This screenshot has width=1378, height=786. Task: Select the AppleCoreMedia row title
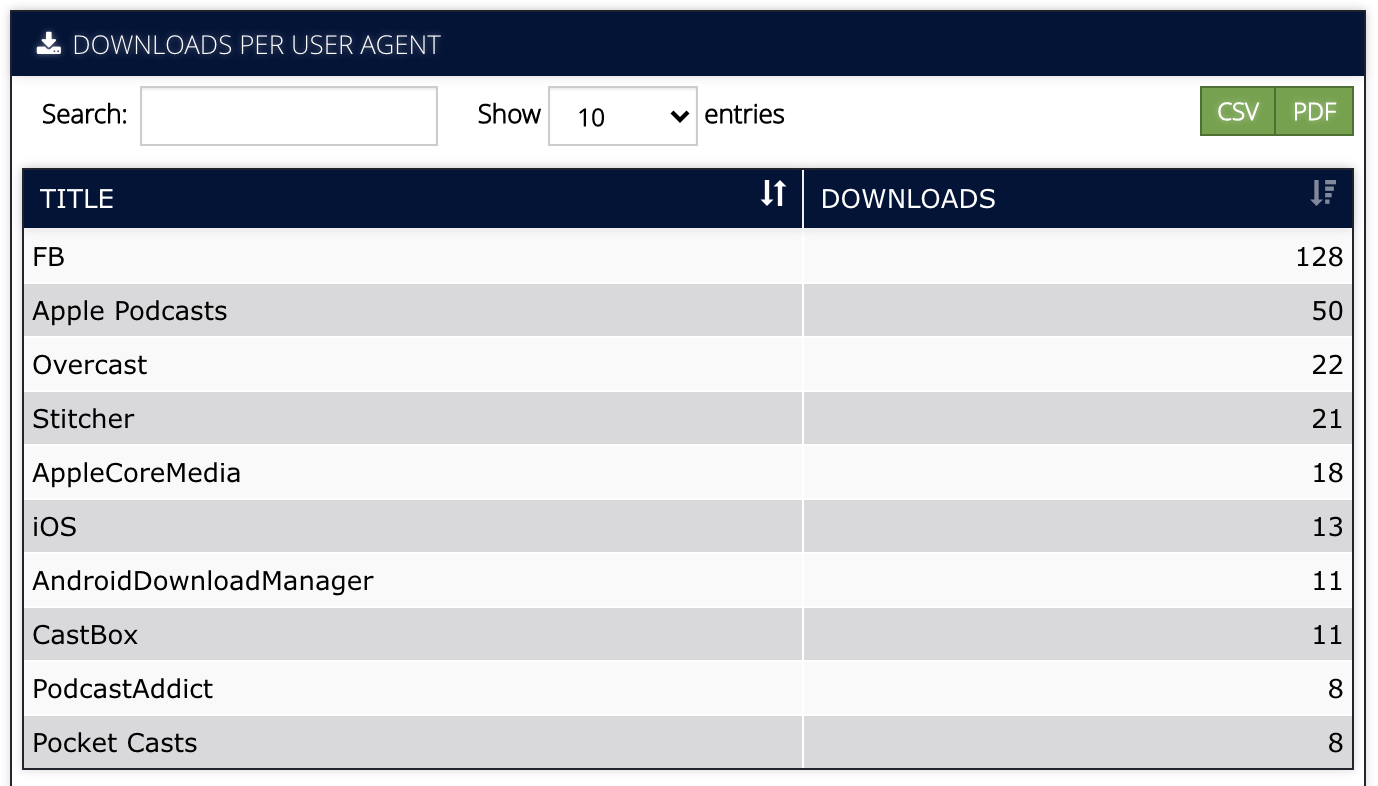137,473
